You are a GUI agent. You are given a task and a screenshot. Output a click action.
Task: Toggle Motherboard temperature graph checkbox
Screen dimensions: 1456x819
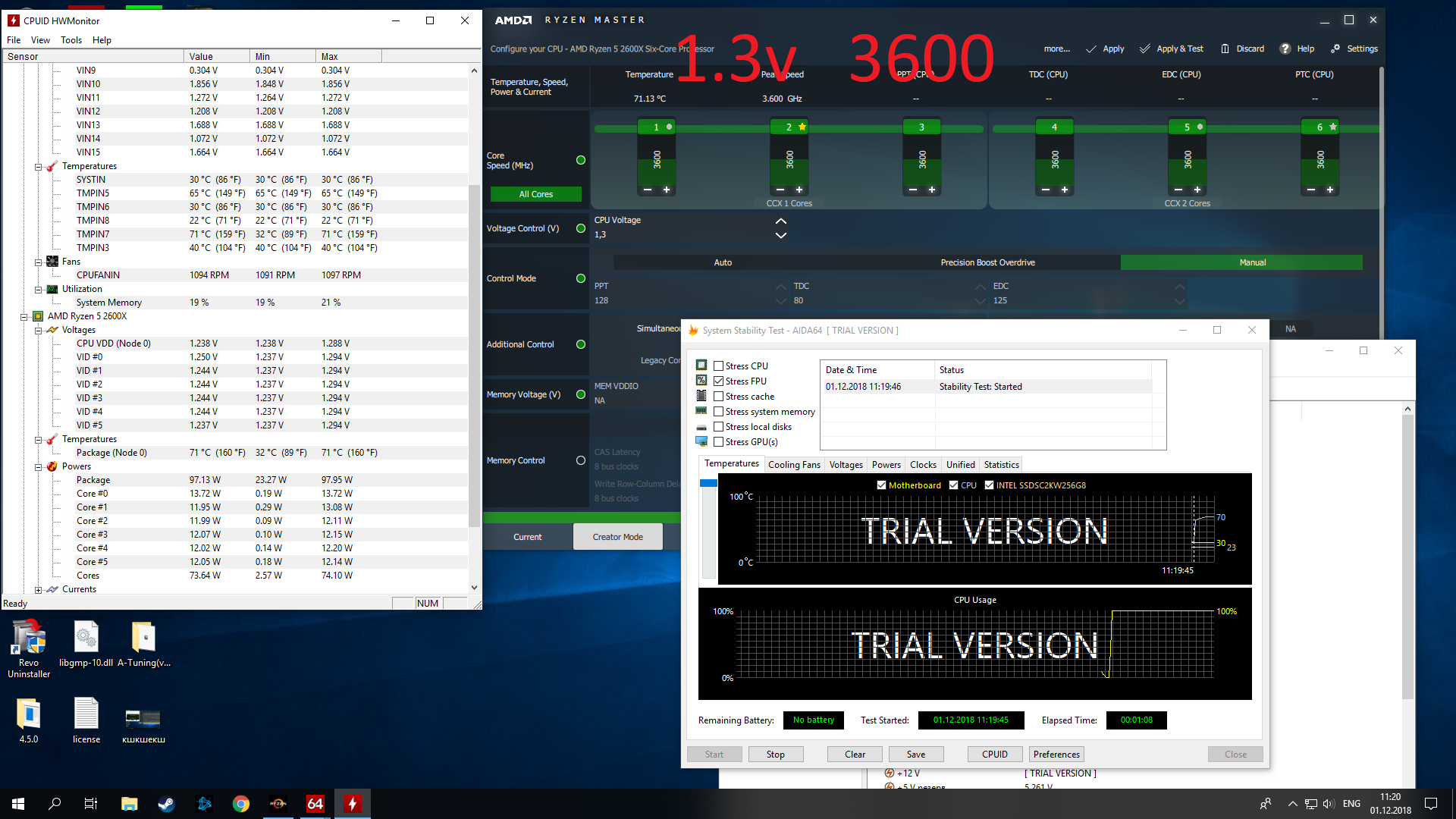pos(881,485)
